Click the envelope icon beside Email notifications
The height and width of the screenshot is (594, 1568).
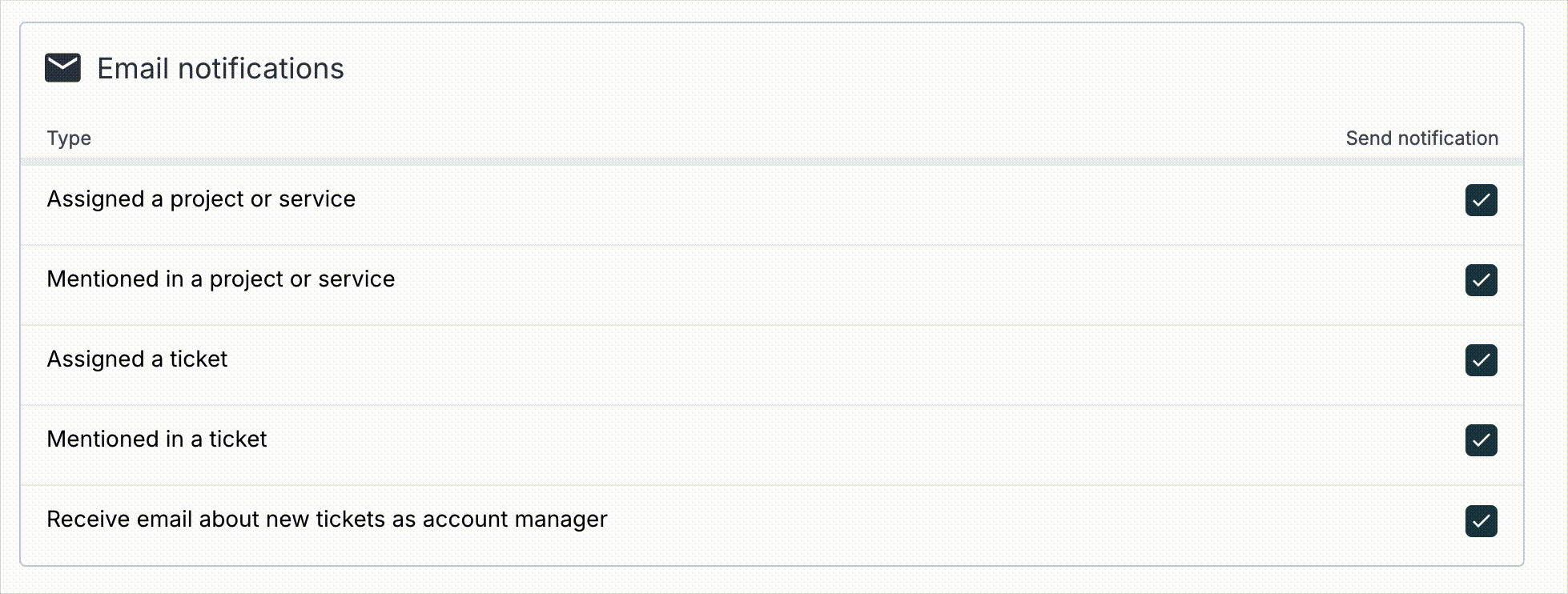[62, 68]
